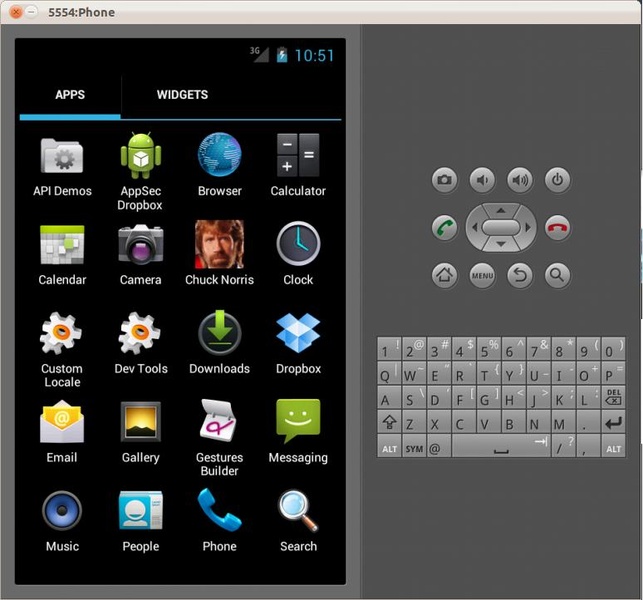Click the red end call button
Viewport: 643px width, 600px height.
[x=557, y=227]
